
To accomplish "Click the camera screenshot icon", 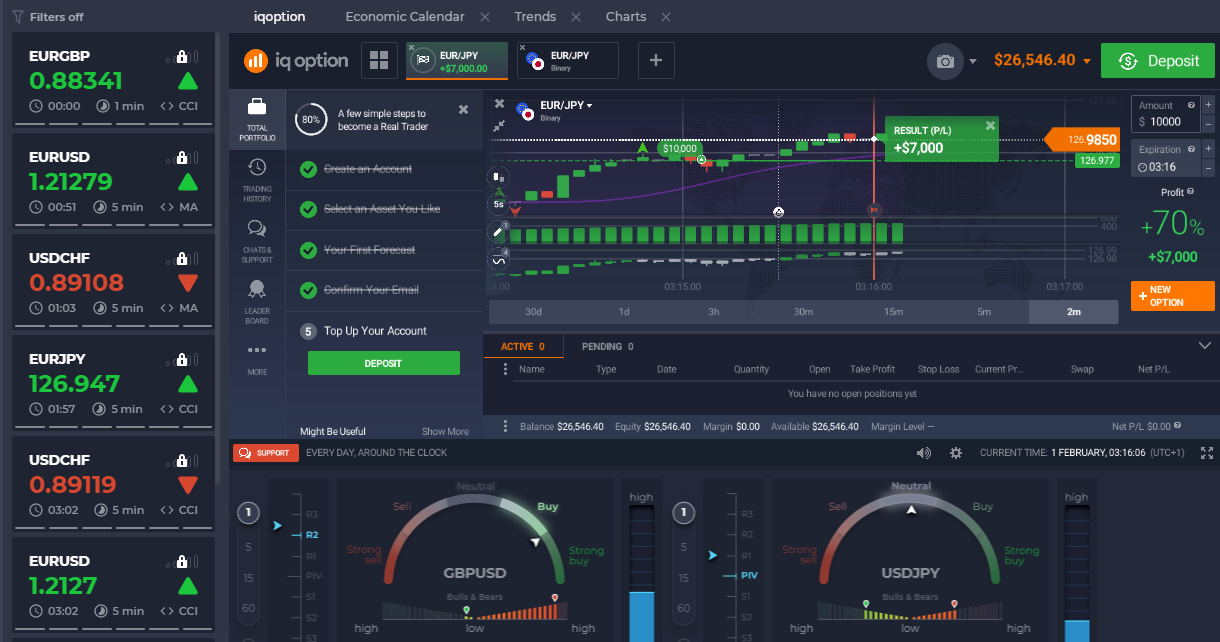I will pyautogui.click(x=945, y=61).
